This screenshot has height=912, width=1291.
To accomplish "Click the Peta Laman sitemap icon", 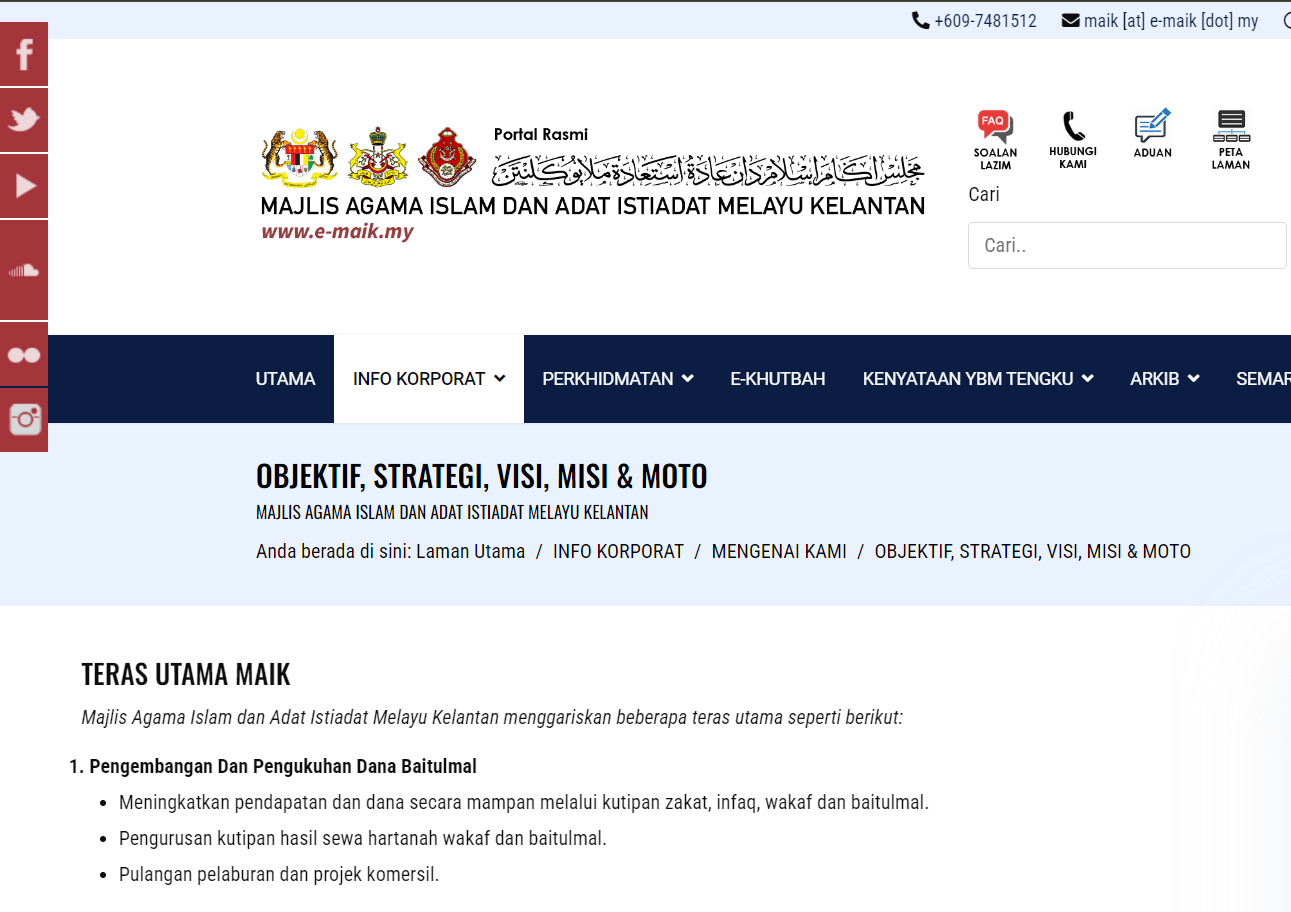I will point(1231,140).
